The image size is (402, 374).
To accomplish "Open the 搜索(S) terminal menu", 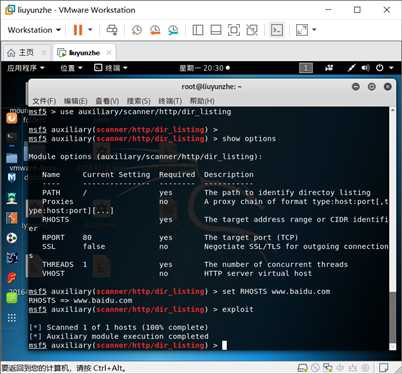I will point(139,101).
